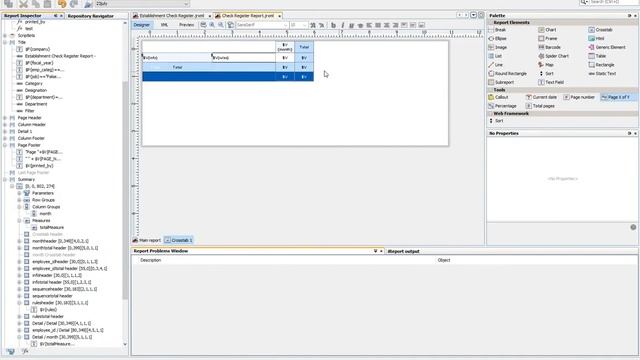
Task: Collapse the Column Groups tree node
Action: (x=19, y=207)
